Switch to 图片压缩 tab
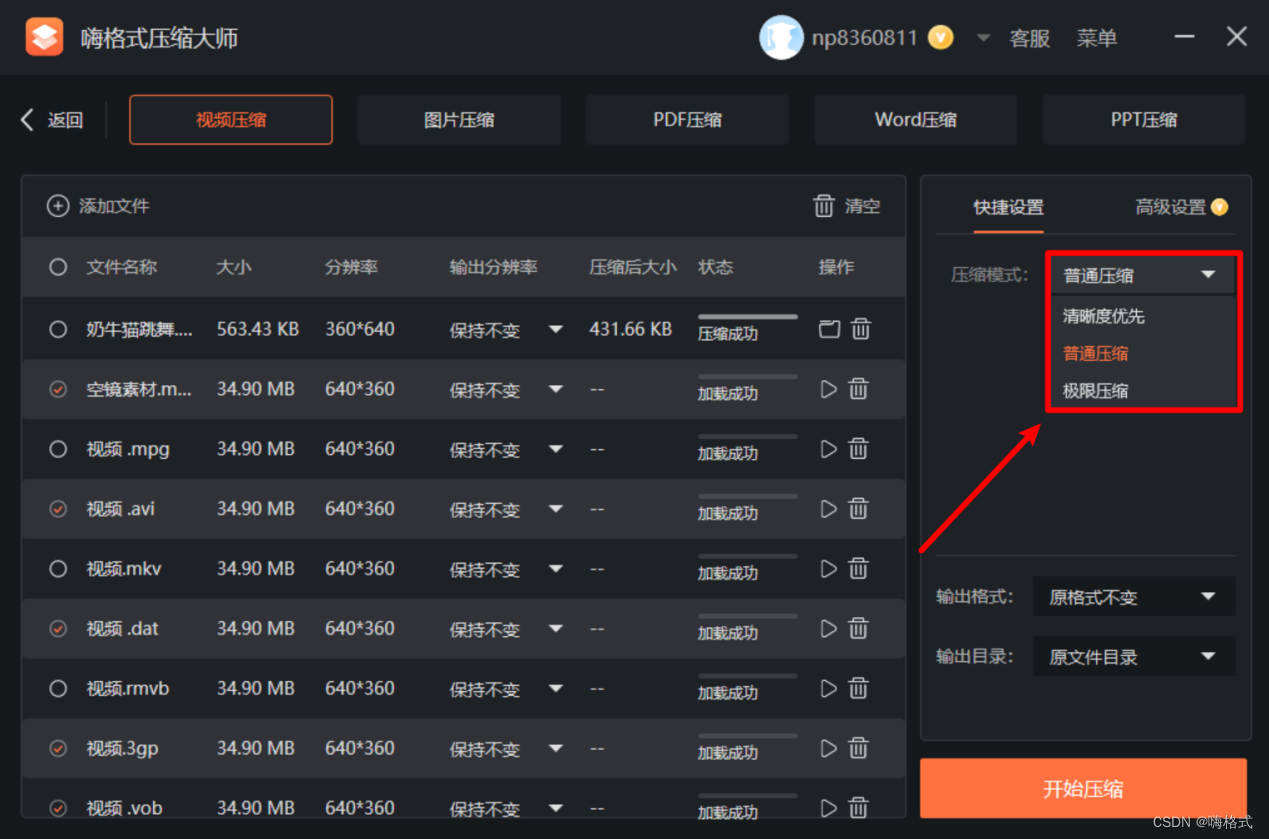Screen dimensions: 1269x839 tap(459, 120)
